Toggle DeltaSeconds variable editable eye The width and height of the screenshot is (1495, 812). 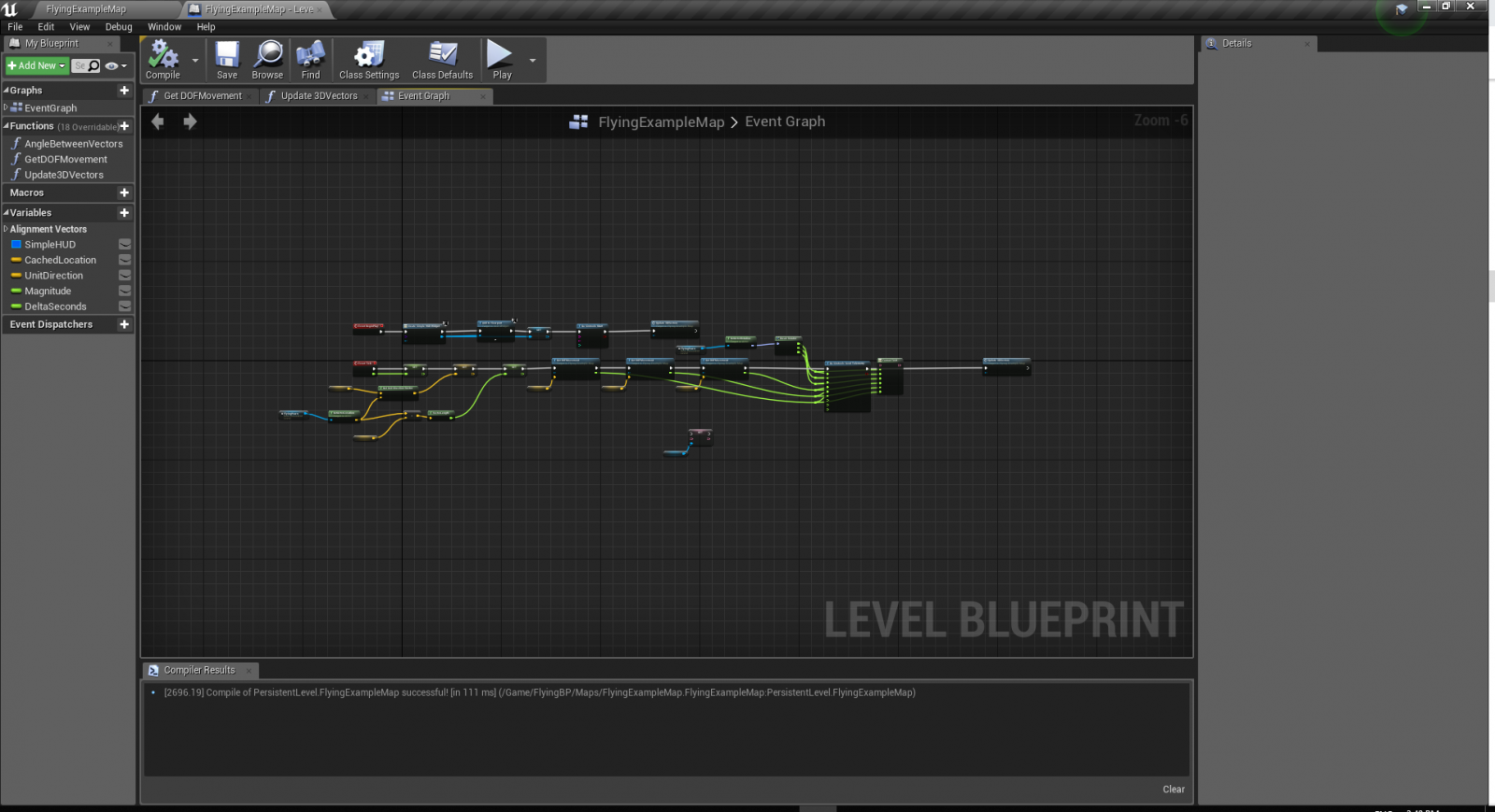point(124,306)
